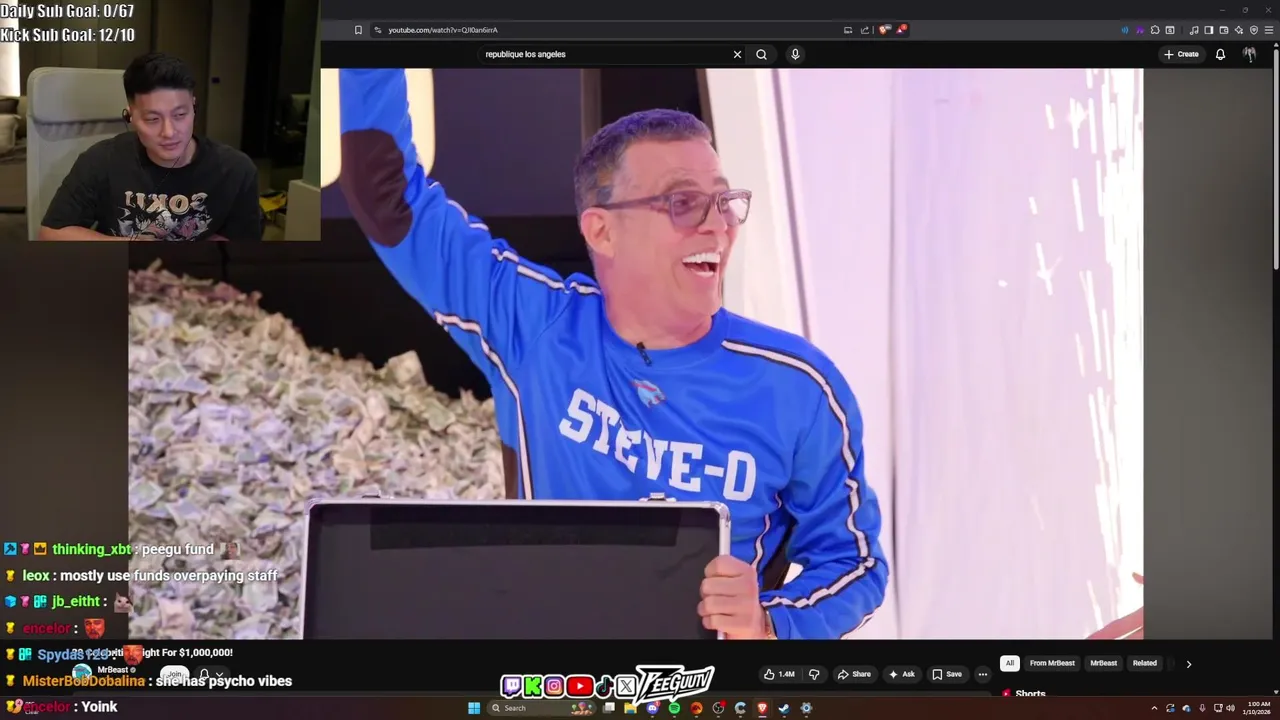This screenshot has width=1280, height=720.
Task: Click the YouTube search magnifier button
Action: (x=761, y=54)
